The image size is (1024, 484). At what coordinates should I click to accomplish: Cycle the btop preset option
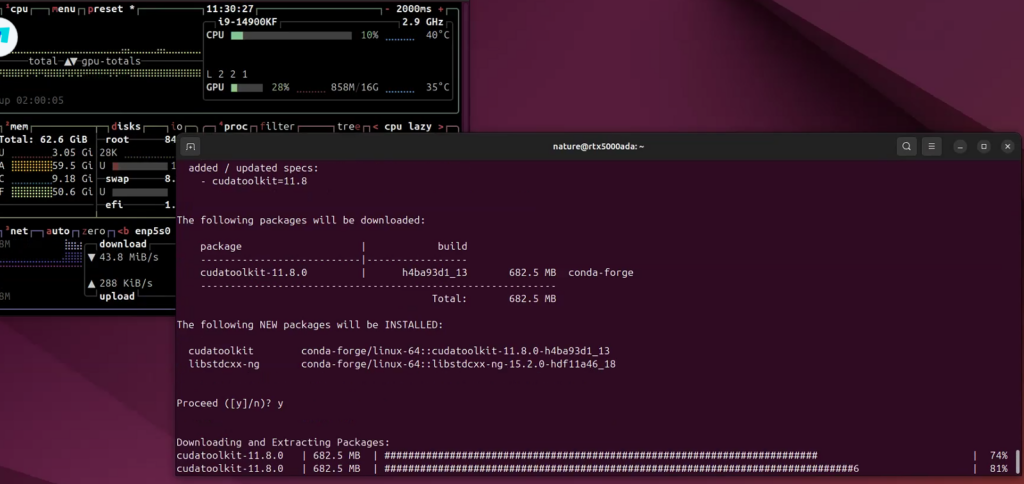pos(110,8)
